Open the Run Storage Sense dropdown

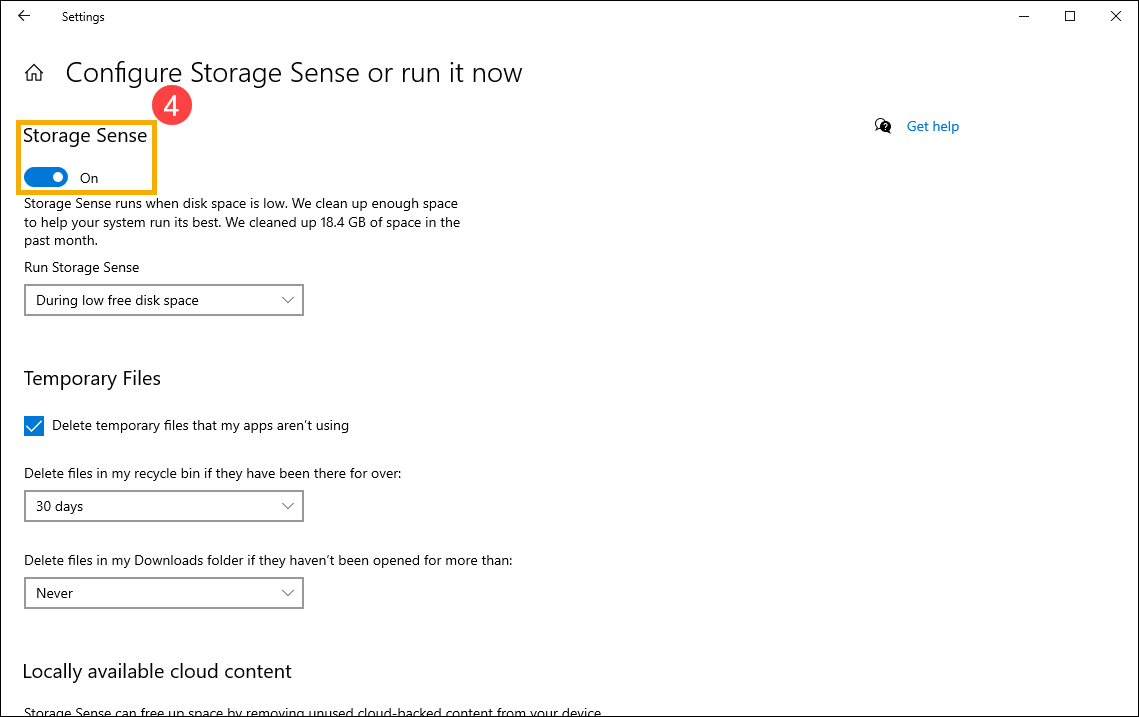pyautogui.click(x=163, y=300)
